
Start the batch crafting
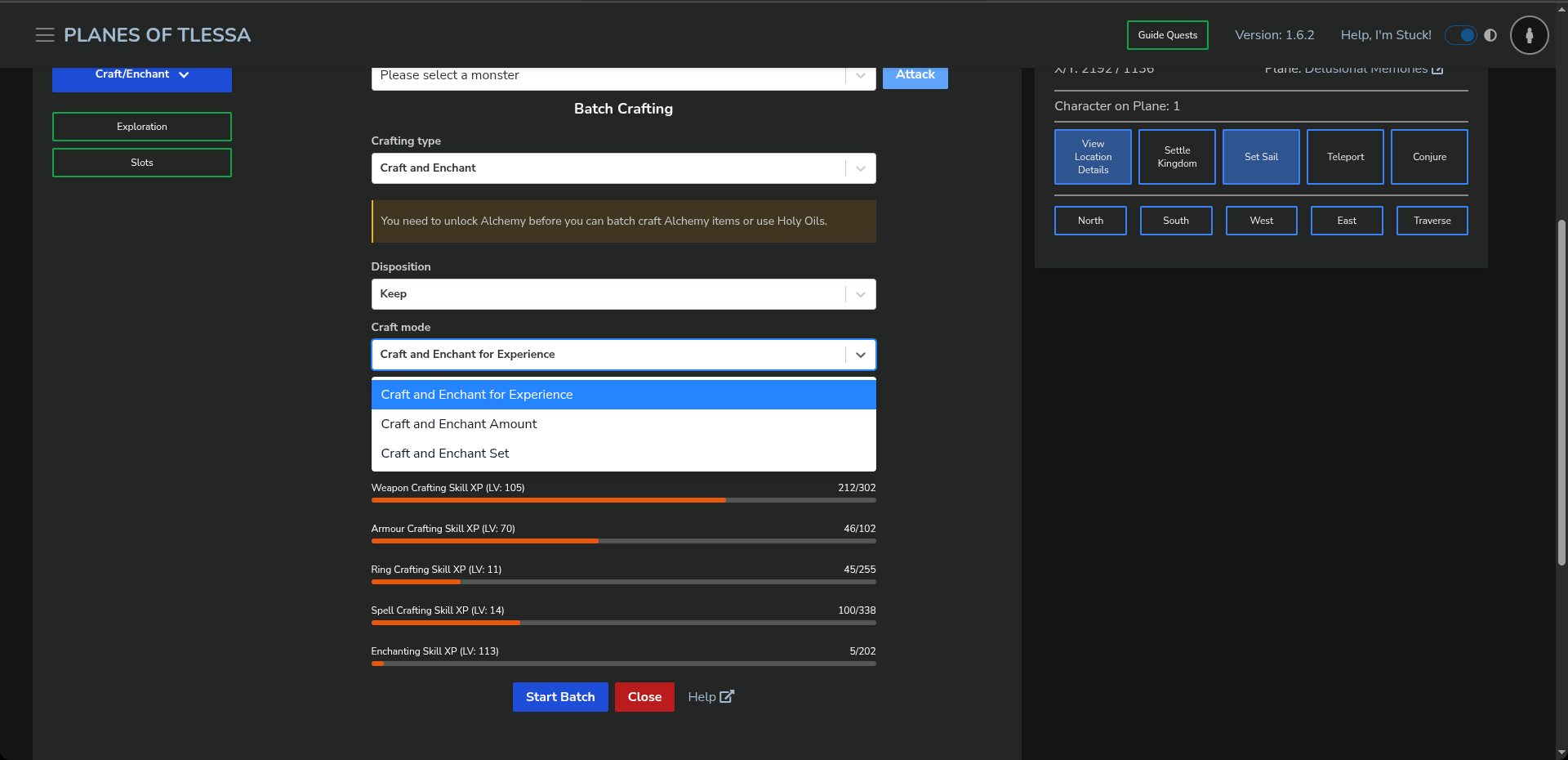point(560,697)
